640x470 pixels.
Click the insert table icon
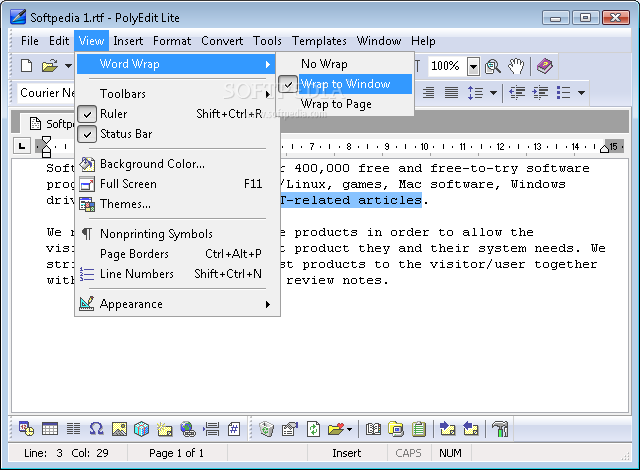click(50, 429)
